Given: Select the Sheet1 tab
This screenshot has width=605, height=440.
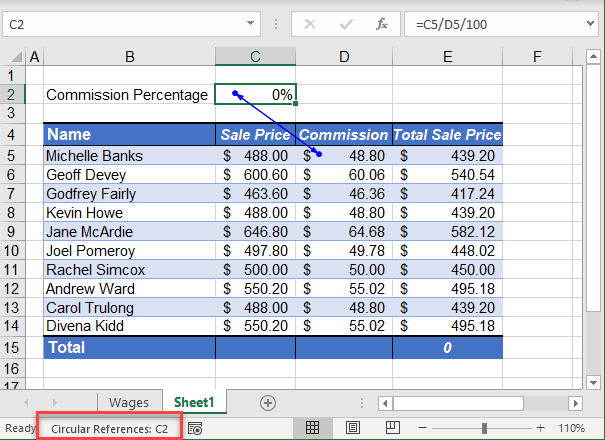Looking at the screenshot, I should point(194,402).
